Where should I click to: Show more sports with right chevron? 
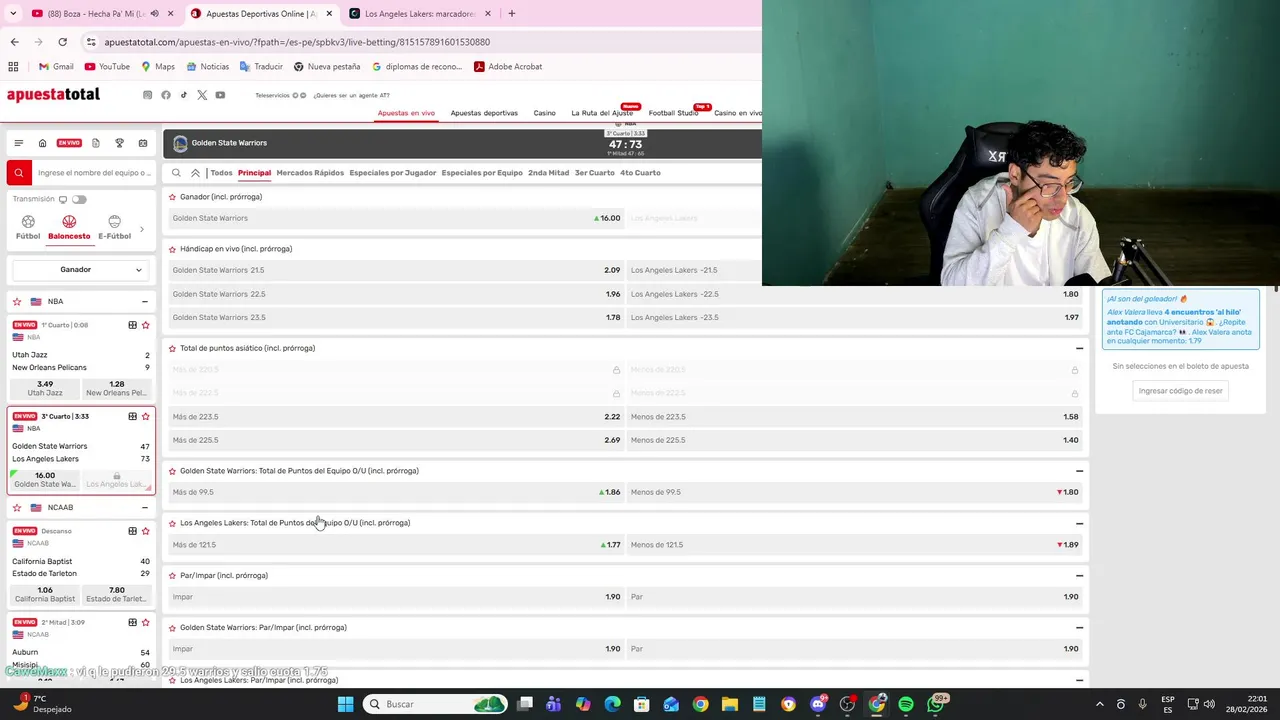click(x=141, y=229)
